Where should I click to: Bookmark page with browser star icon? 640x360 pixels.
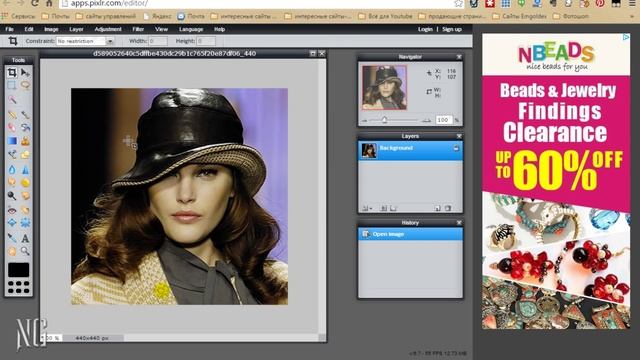tap(458, 4)
